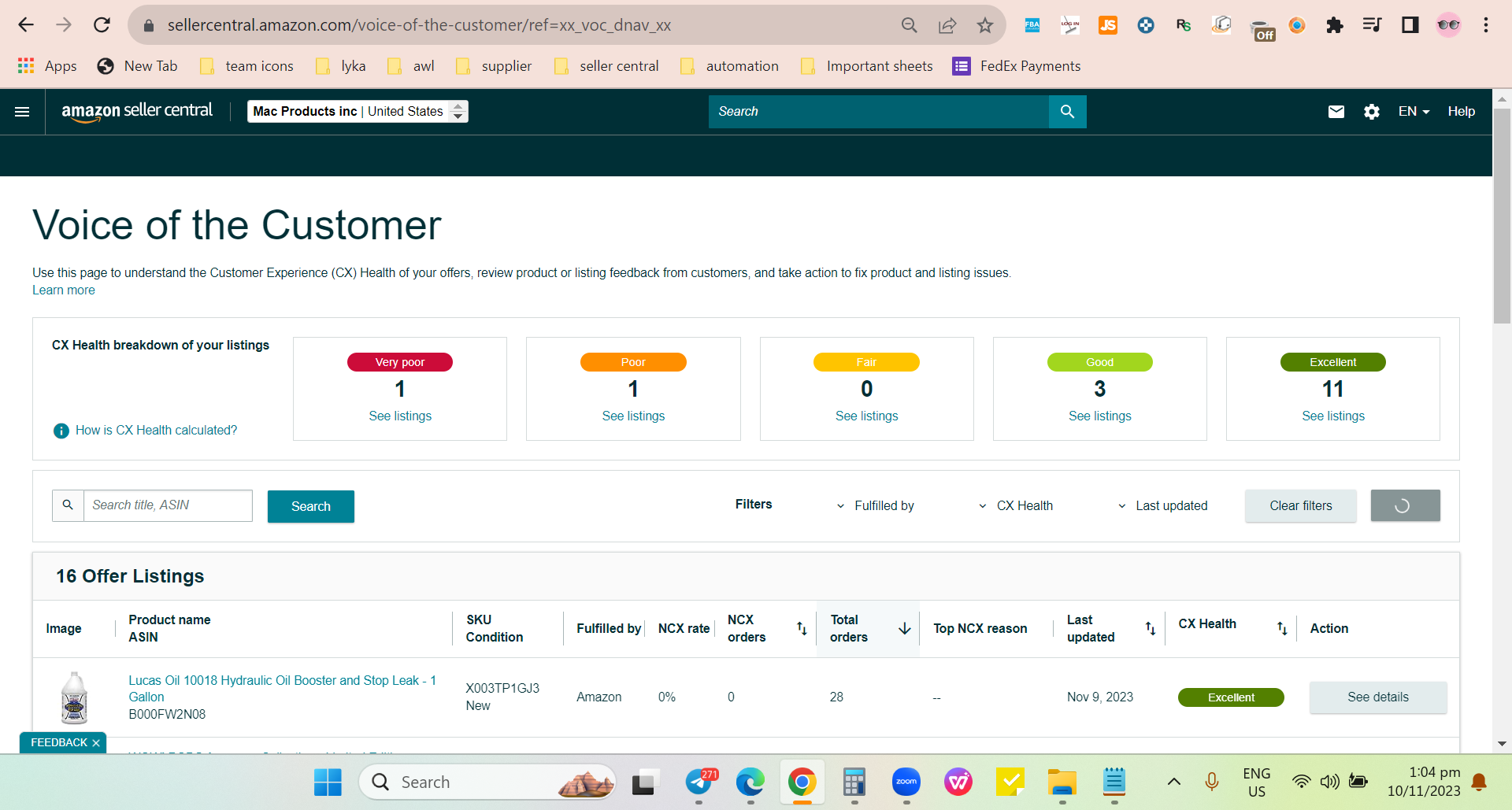Open the Chrome extensions puzzle icon
Viewport: 1512px width, 810px height.
pos(1335,25)
